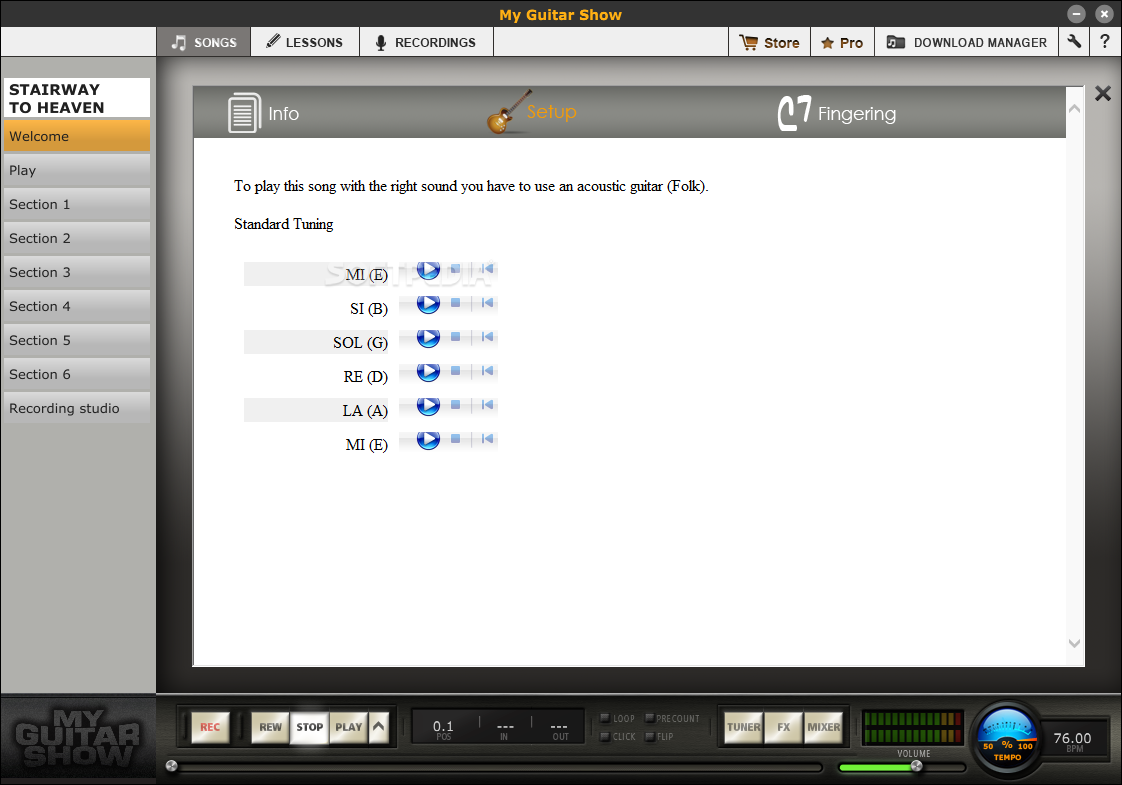This screenshot has height=785, width=1122.
Task: Stop the first MI (E) string note
Action: 455,269
